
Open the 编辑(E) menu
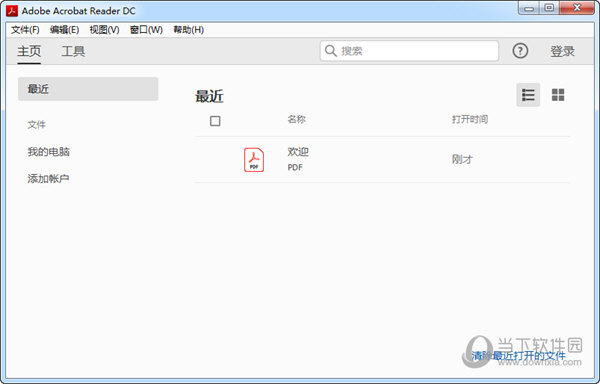coord(64,30)
